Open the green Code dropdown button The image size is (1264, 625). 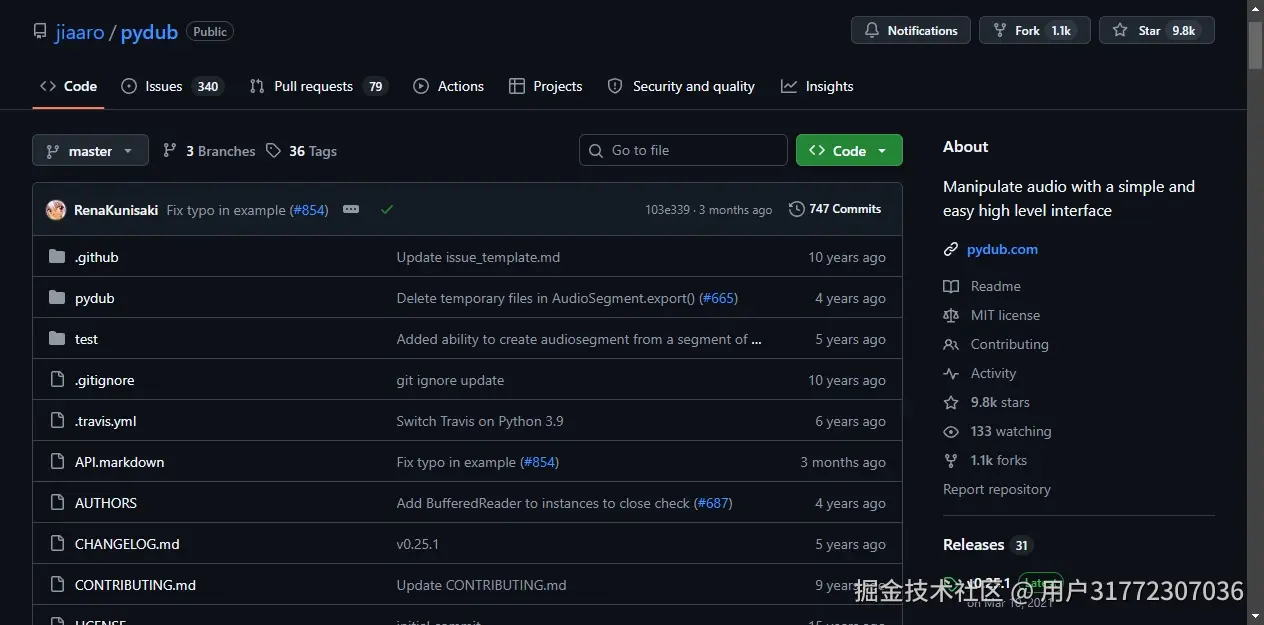pyautogui.click(x=849, y=150)
